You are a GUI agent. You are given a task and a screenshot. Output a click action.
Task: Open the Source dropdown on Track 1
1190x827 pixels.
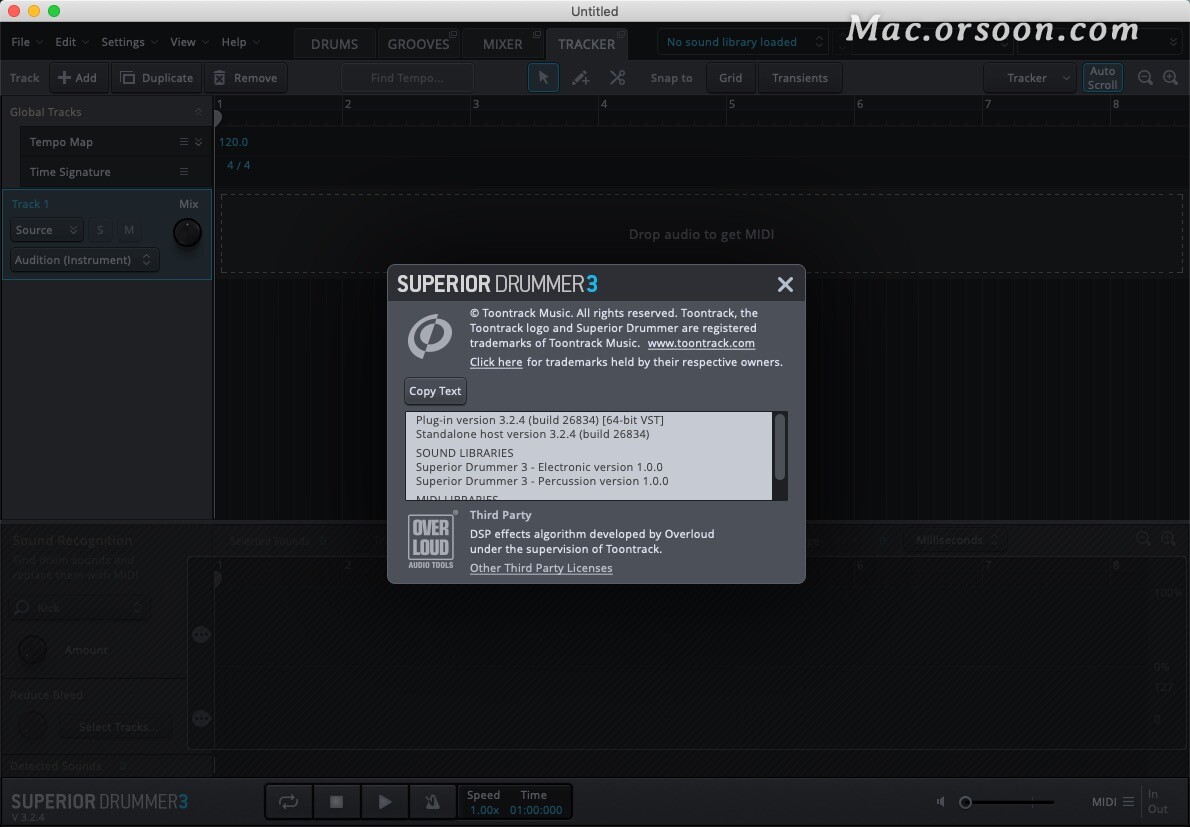[46, 230]
